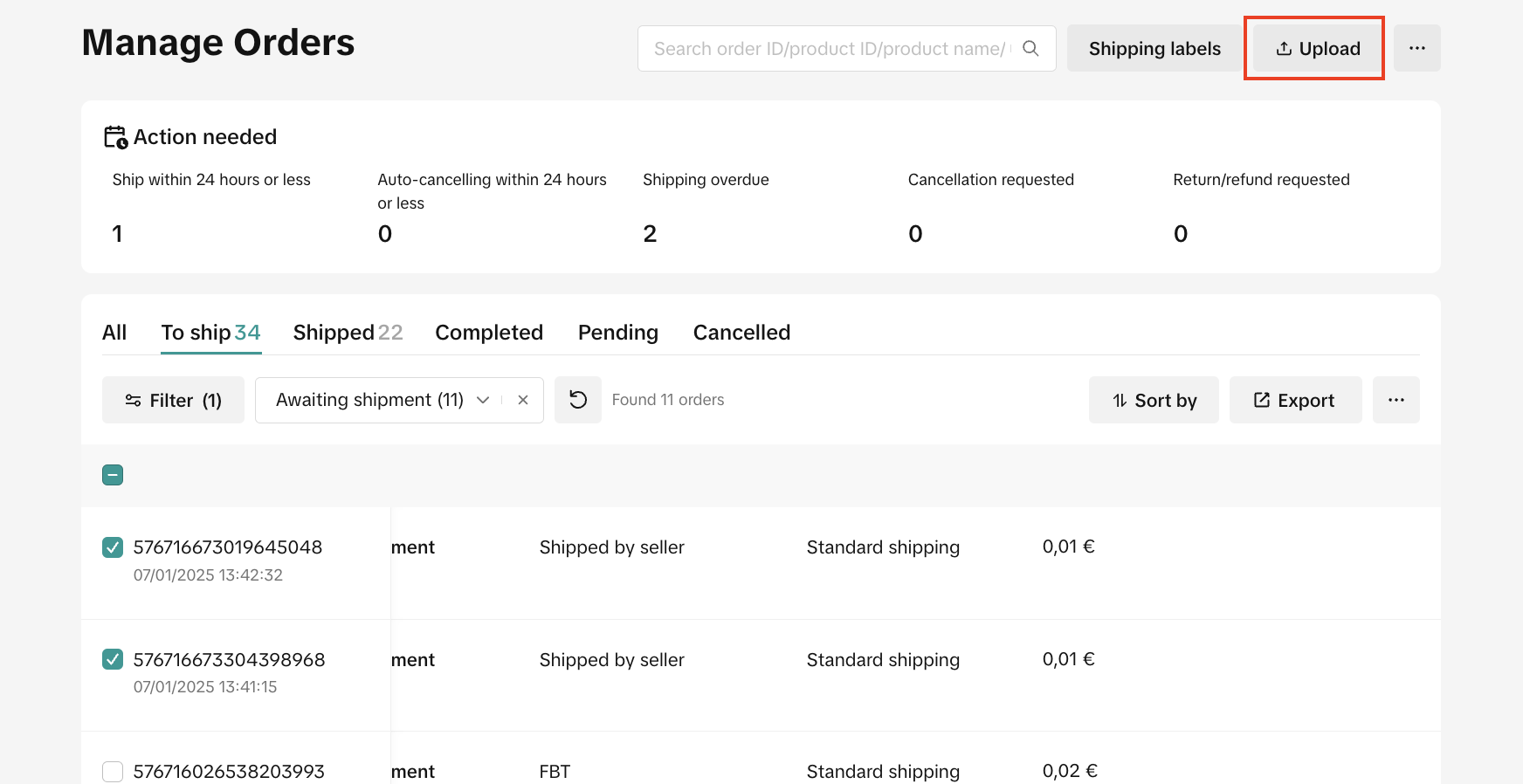Check order 576716026538203993

tap(113, 772)
